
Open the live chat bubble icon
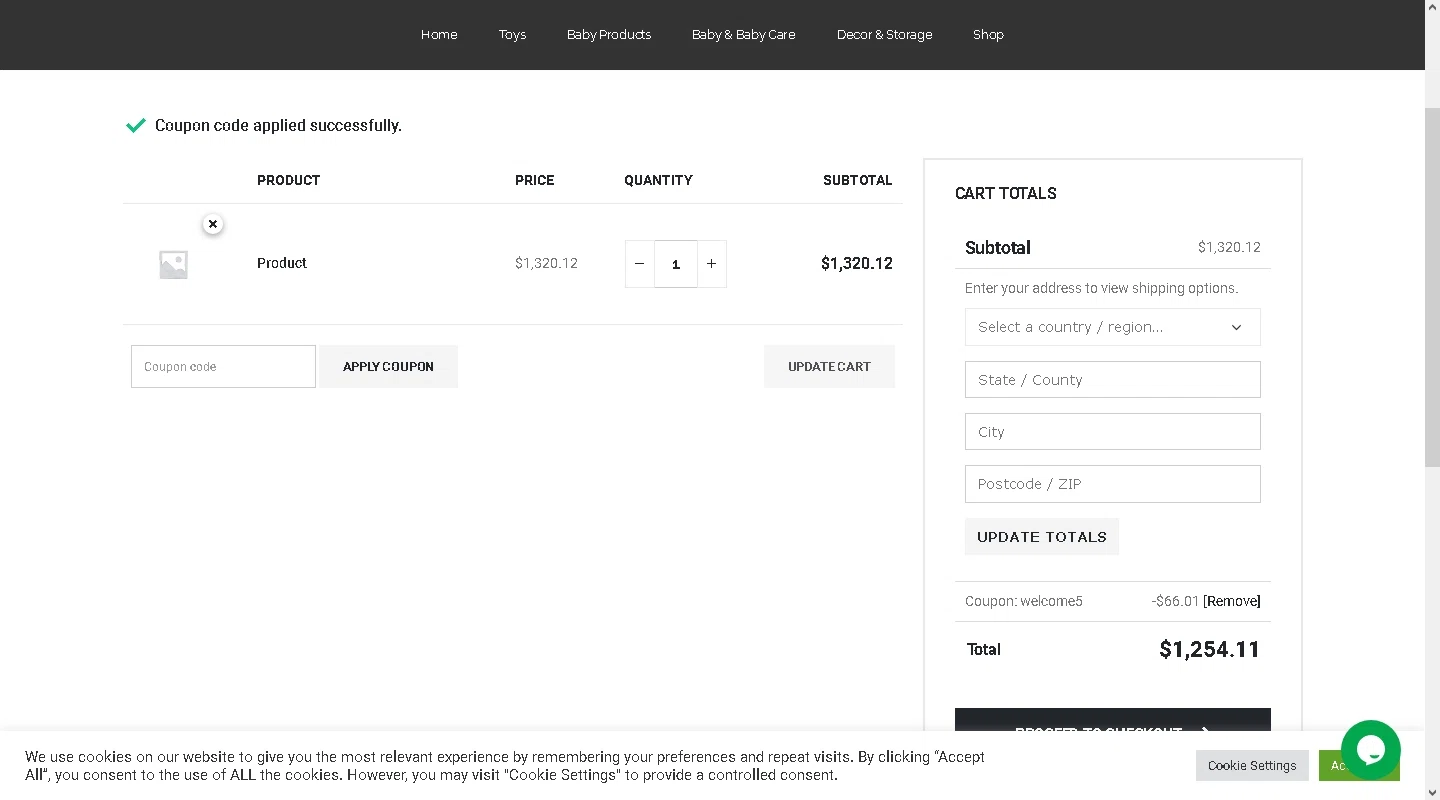tap(1370, 750)
